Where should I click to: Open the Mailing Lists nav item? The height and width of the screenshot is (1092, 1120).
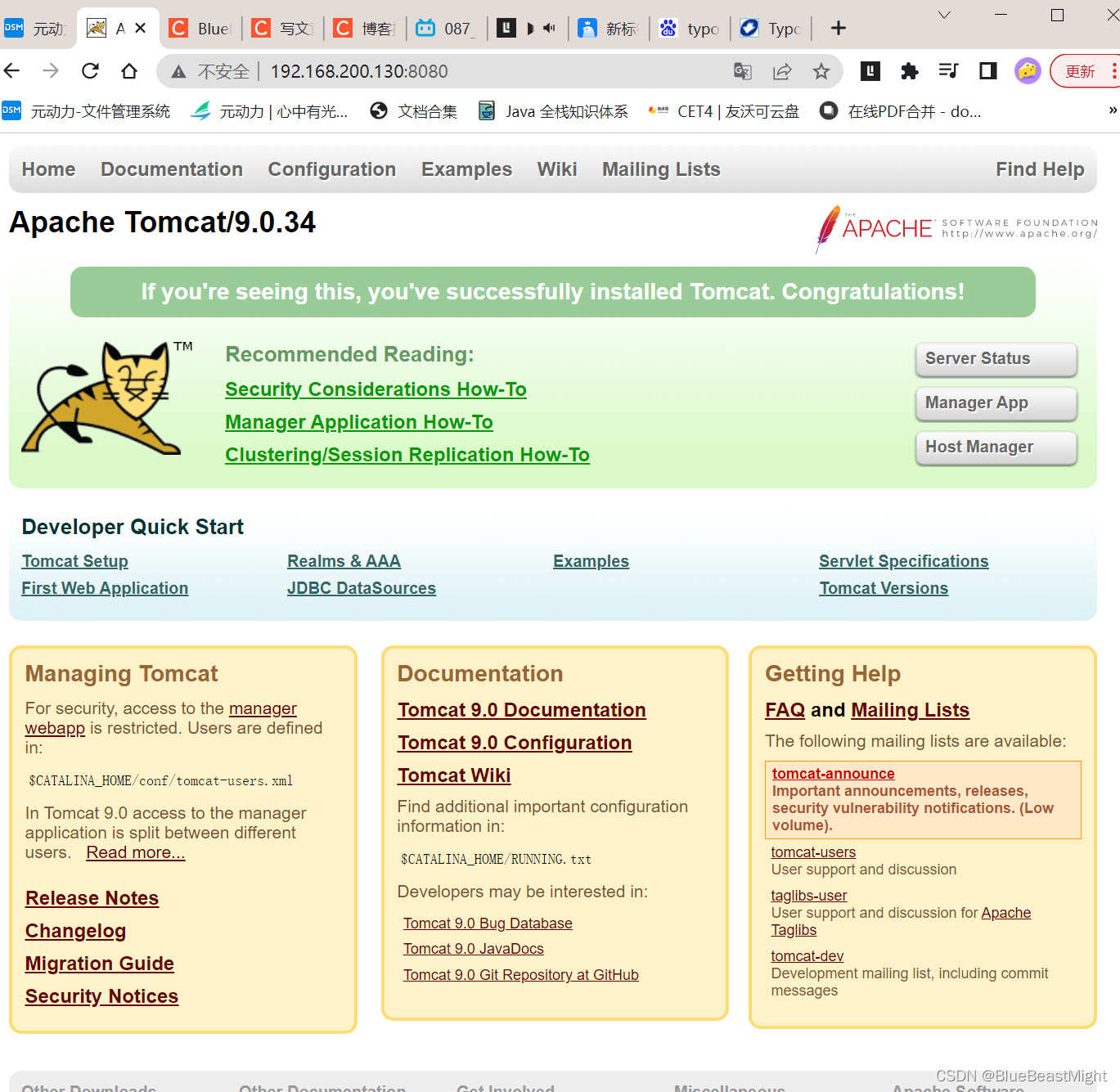click(661, 169)
